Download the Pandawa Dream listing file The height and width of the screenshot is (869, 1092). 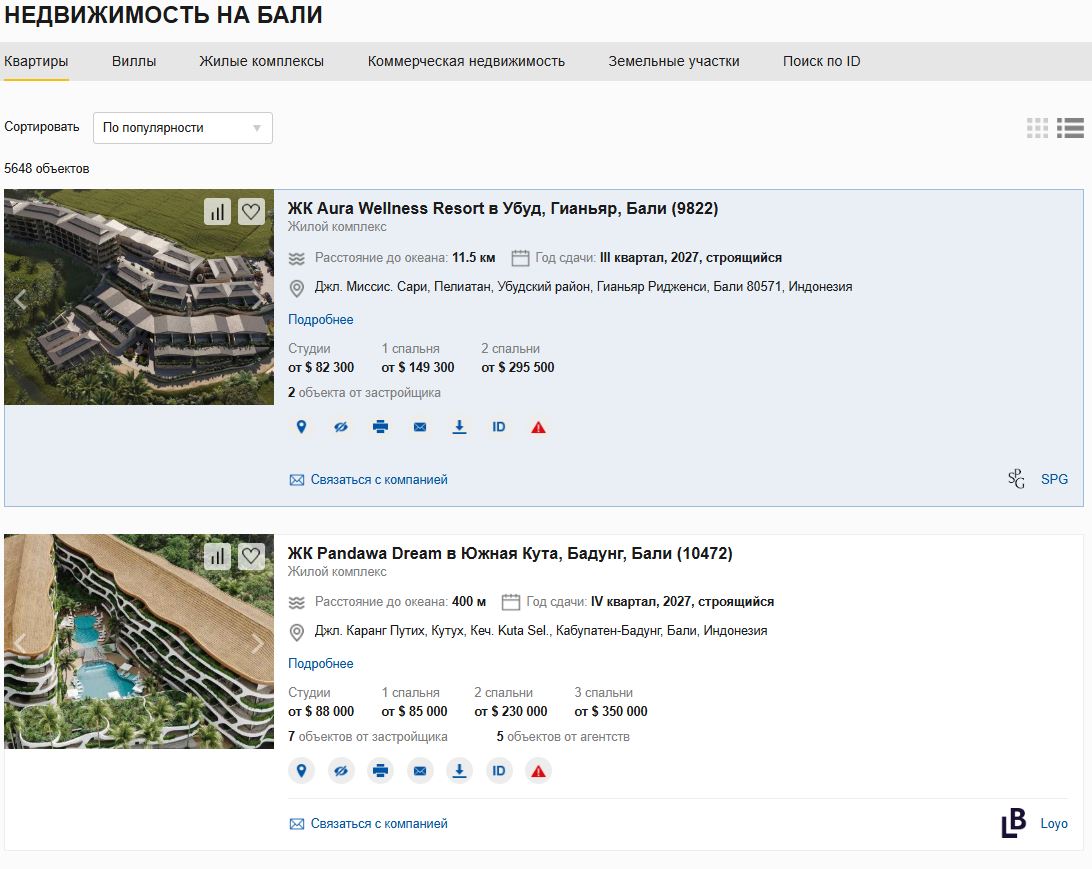pos(460,771)
